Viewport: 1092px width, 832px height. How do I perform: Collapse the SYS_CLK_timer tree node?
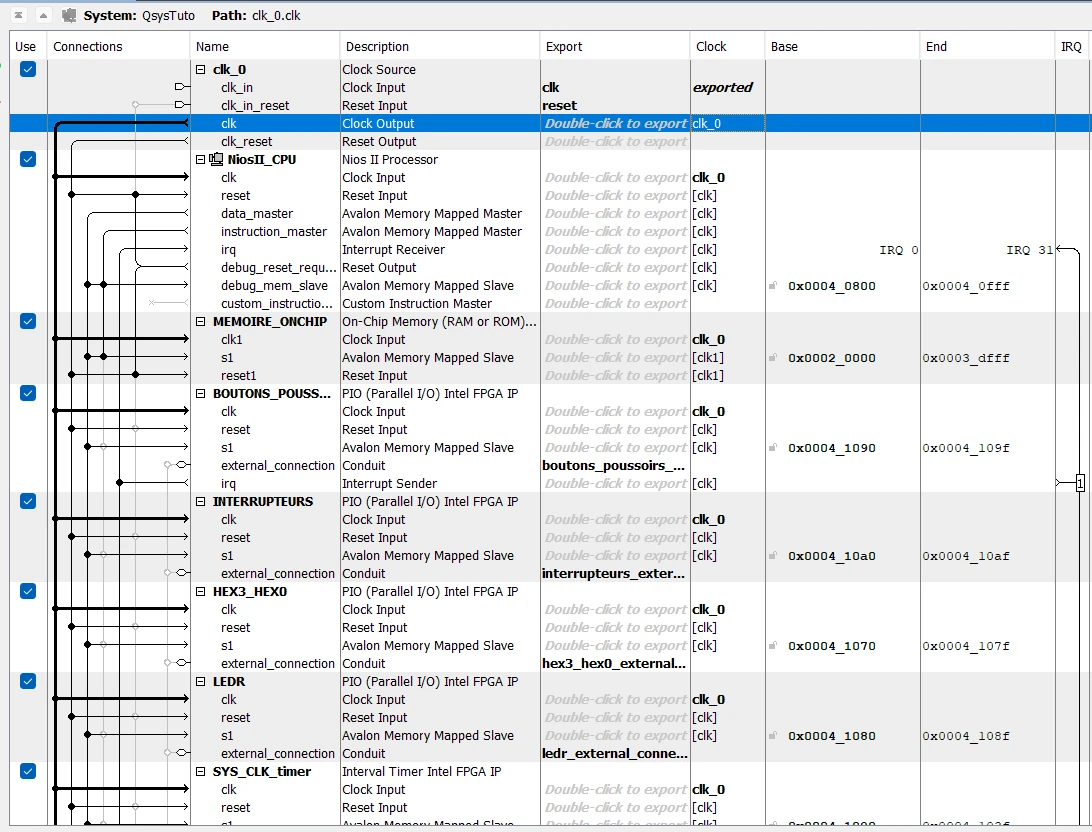[201, 771]
